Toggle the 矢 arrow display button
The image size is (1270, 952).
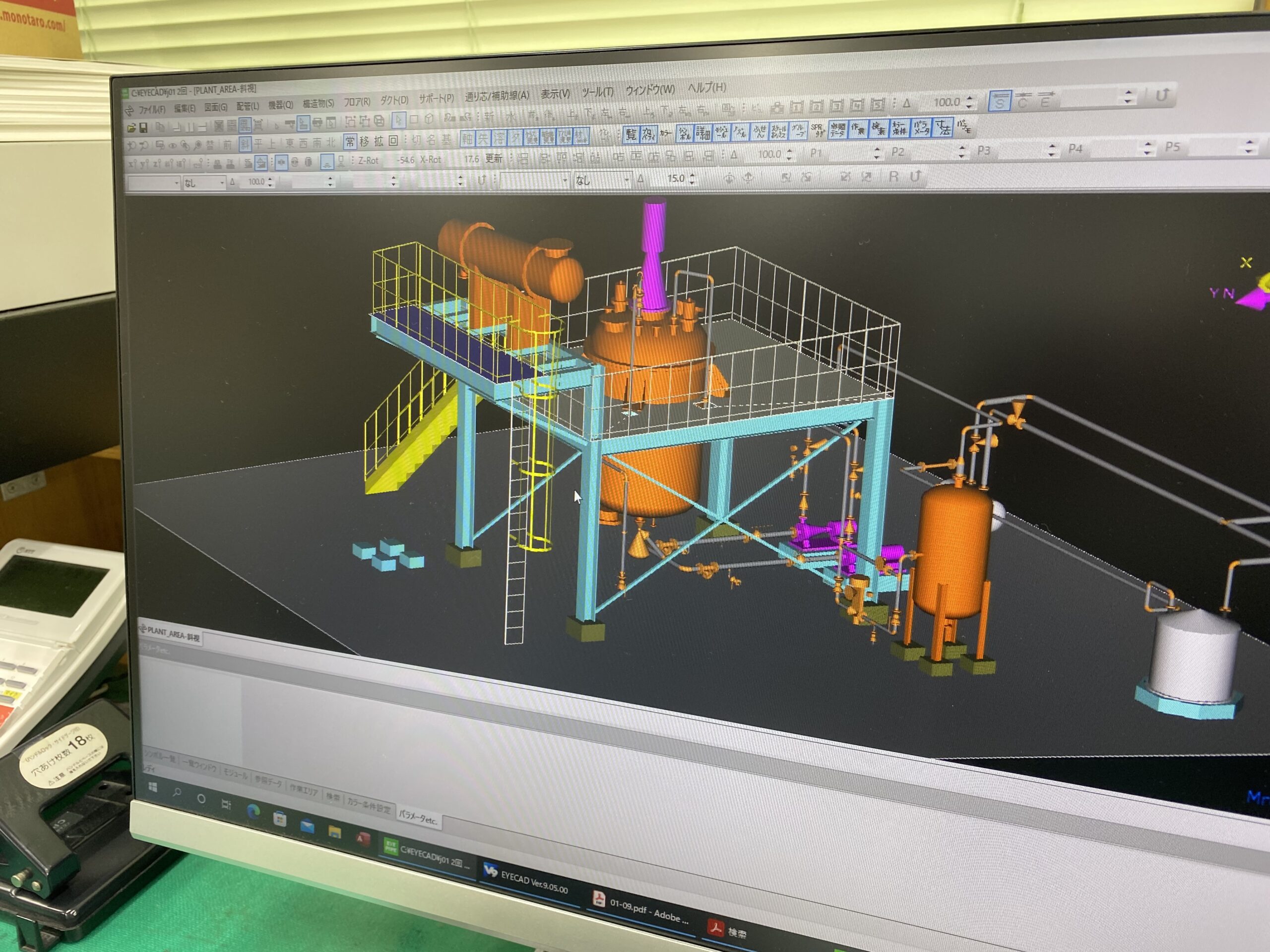click(483, 138)
